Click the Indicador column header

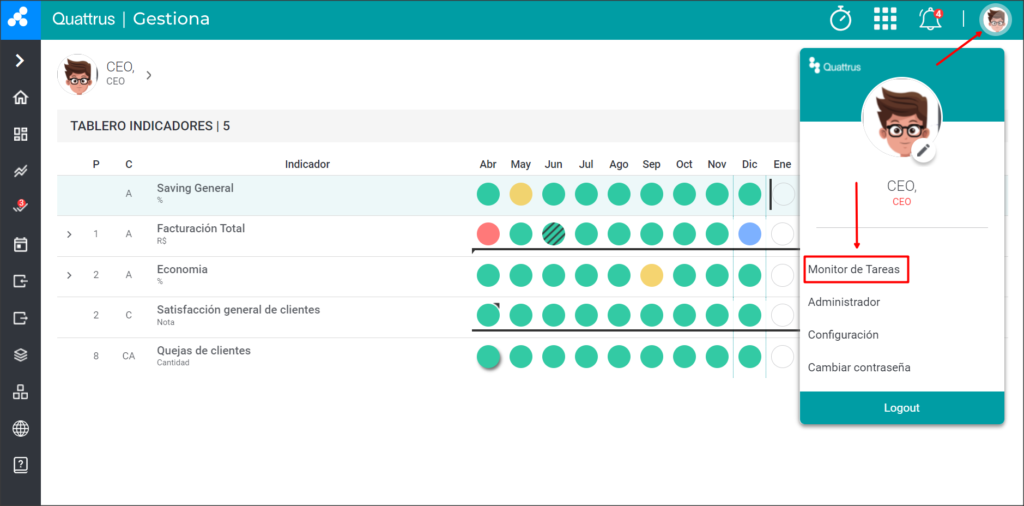coord(308,165)
